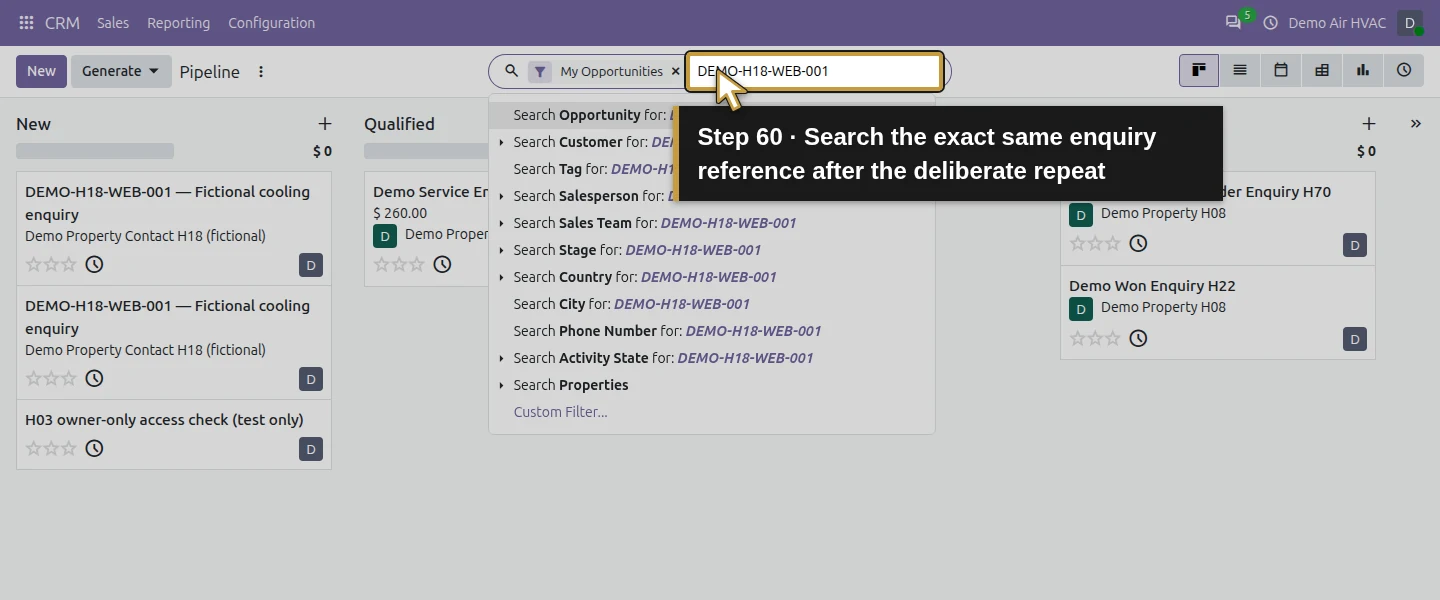Switch to Calendar view
The image size is (1440, 600).
[1281, 70]
